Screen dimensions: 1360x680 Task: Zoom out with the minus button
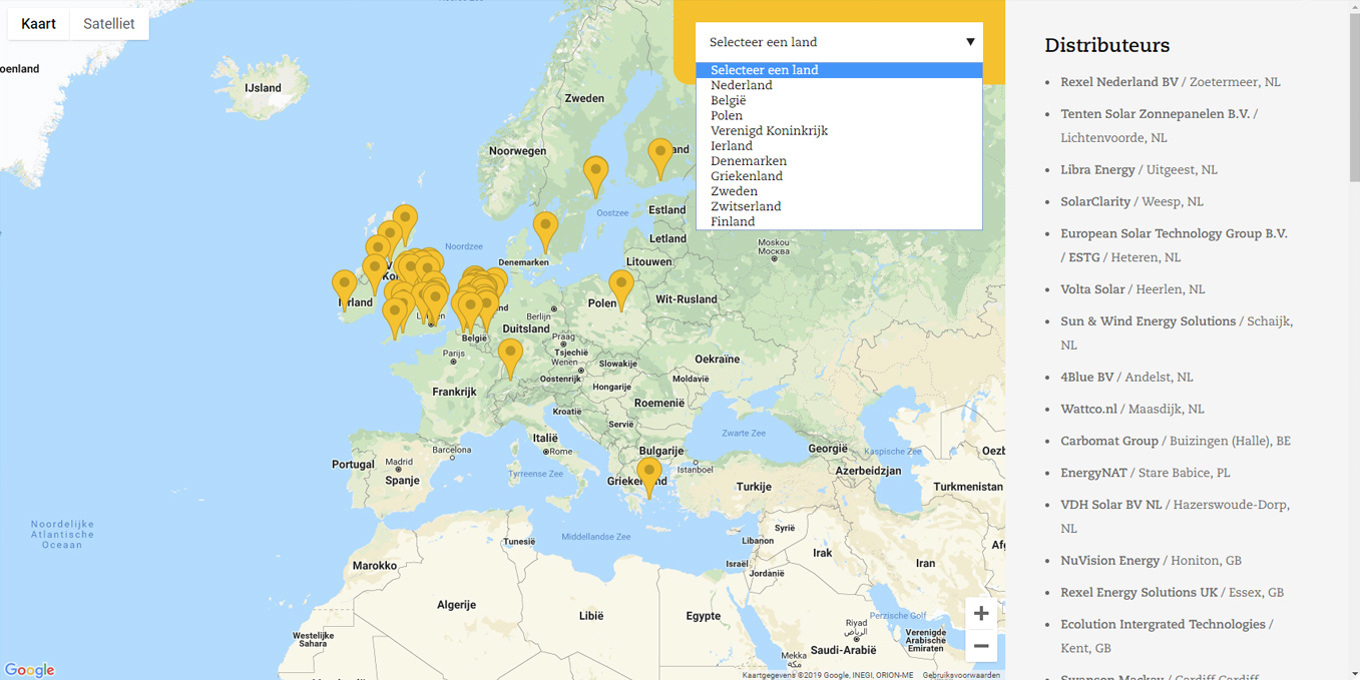[x=980, y=646]
